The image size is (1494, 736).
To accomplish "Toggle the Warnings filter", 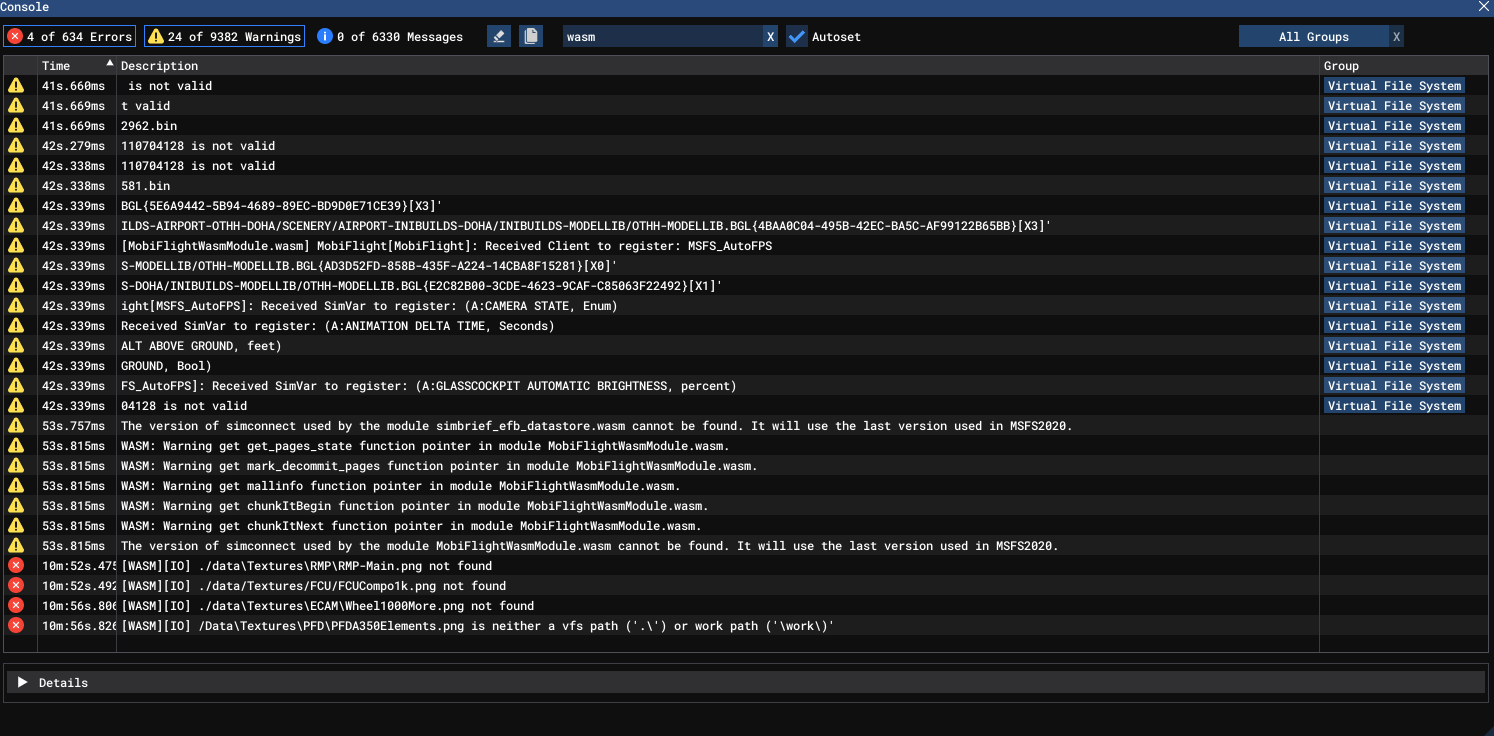I will (224, 37).
